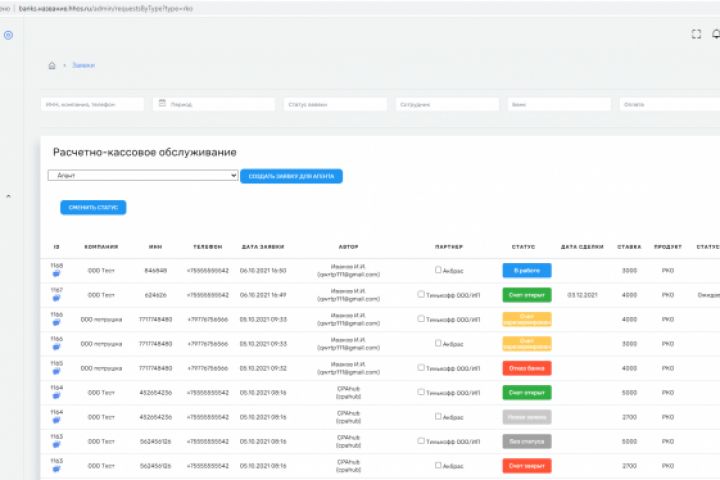The width and height of the screenshot is (720, 480).
Task: Click the dark gray Без статуса badge
Action: (x=527, y=441)
